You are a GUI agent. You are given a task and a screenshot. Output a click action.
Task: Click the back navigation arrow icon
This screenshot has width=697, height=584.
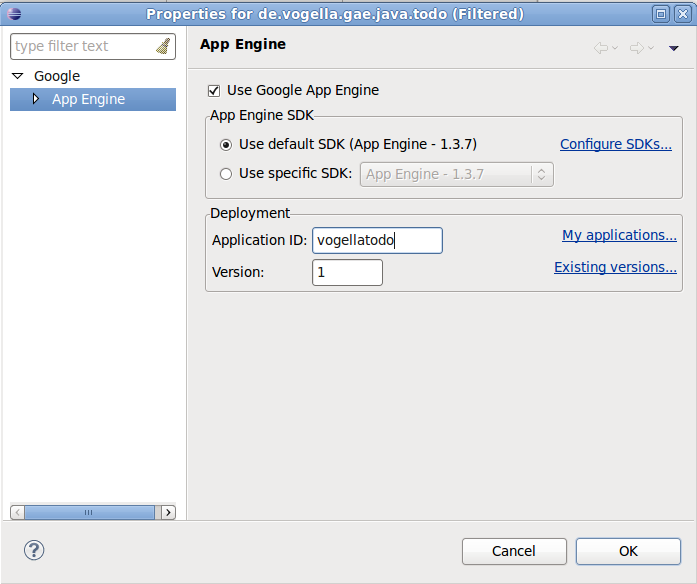601,48
